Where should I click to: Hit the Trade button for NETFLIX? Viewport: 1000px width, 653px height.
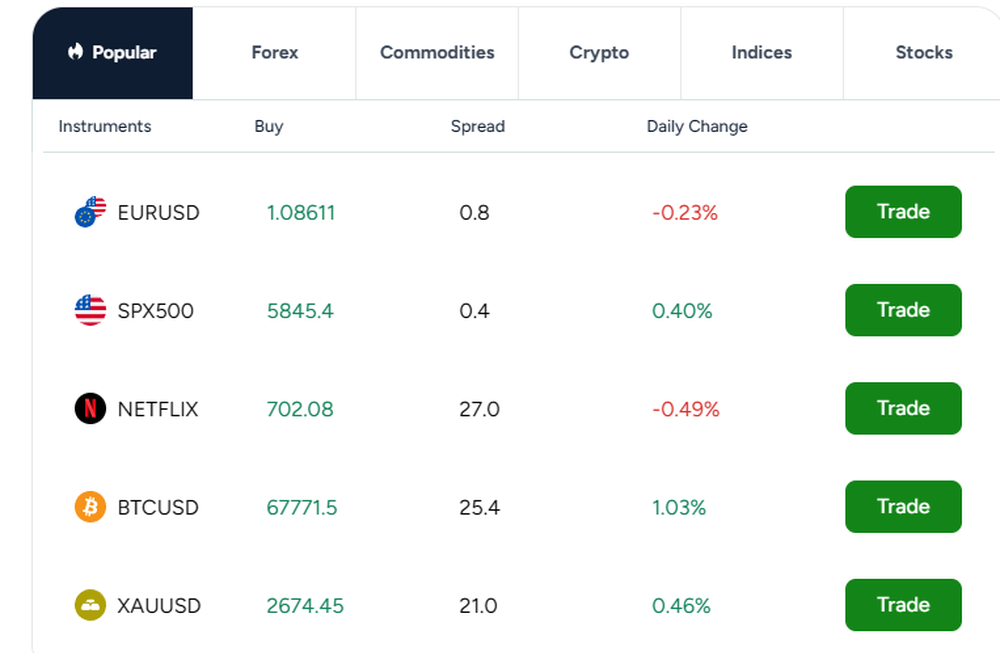[903, 408]
